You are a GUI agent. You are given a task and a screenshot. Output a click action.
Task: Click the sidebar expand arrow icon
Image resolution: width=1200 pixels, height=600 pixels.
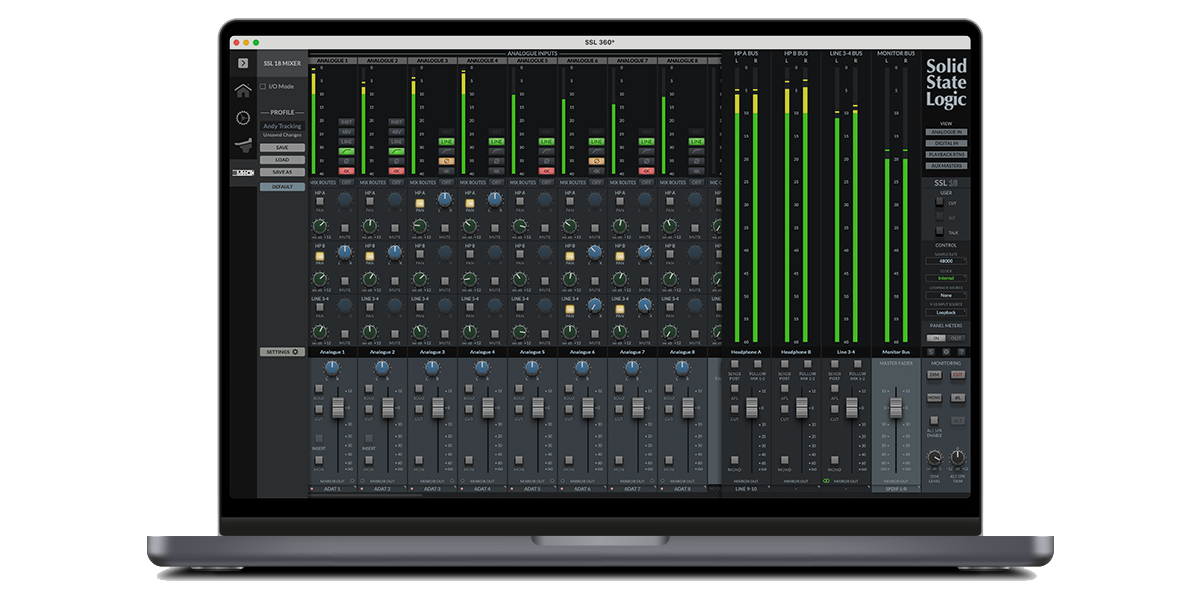pyautogui.click(x=243, y=63)
